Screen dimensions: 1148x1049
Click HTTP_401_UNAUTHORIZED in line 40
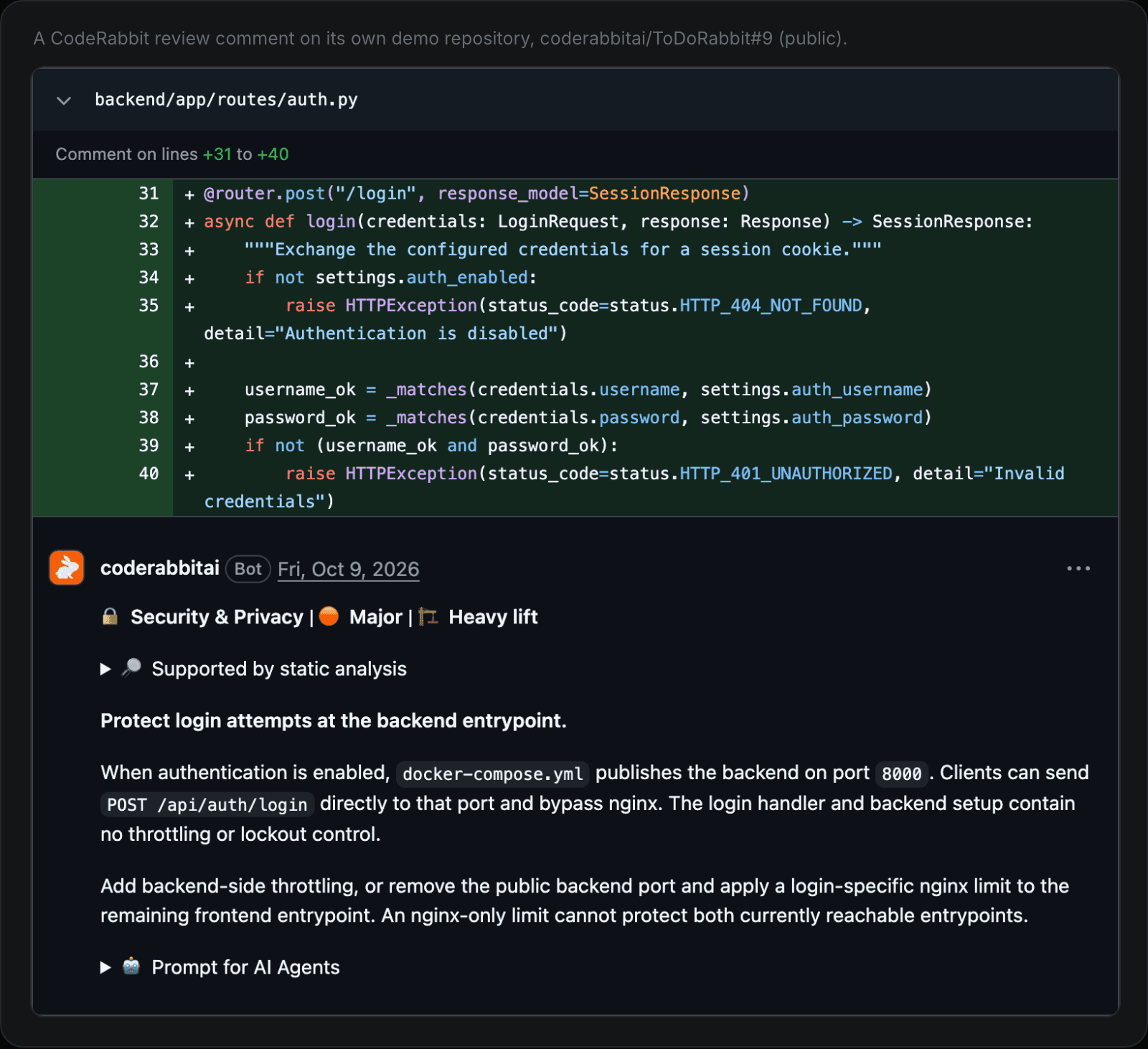tap(786, 474)
